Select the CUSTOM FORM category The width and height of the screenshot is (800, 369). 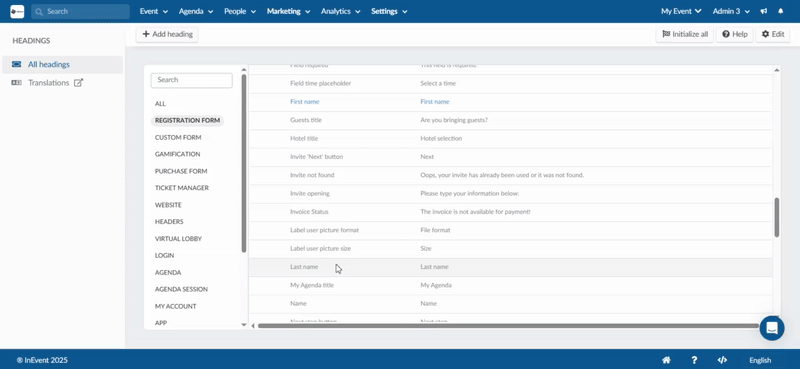178,137
